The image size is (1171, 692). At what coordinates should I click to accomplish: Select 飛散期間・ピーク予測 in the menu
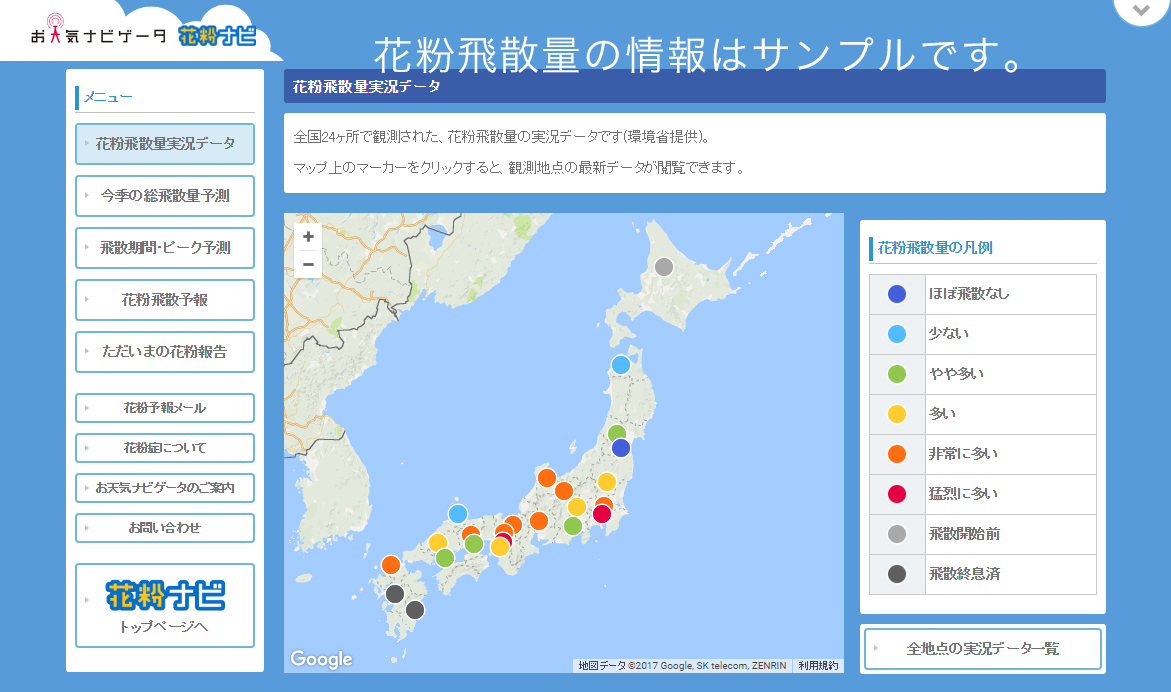165,248
